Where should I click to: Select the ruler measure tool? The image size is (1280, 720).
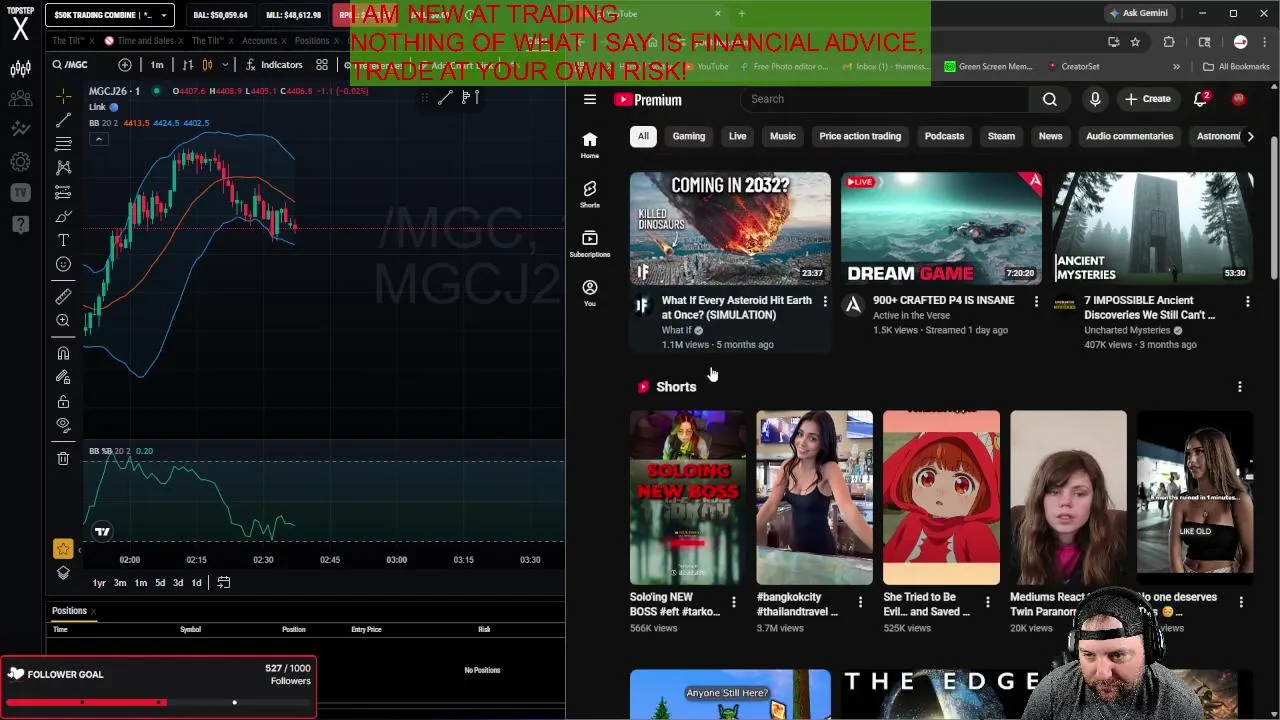pos(63,296)
